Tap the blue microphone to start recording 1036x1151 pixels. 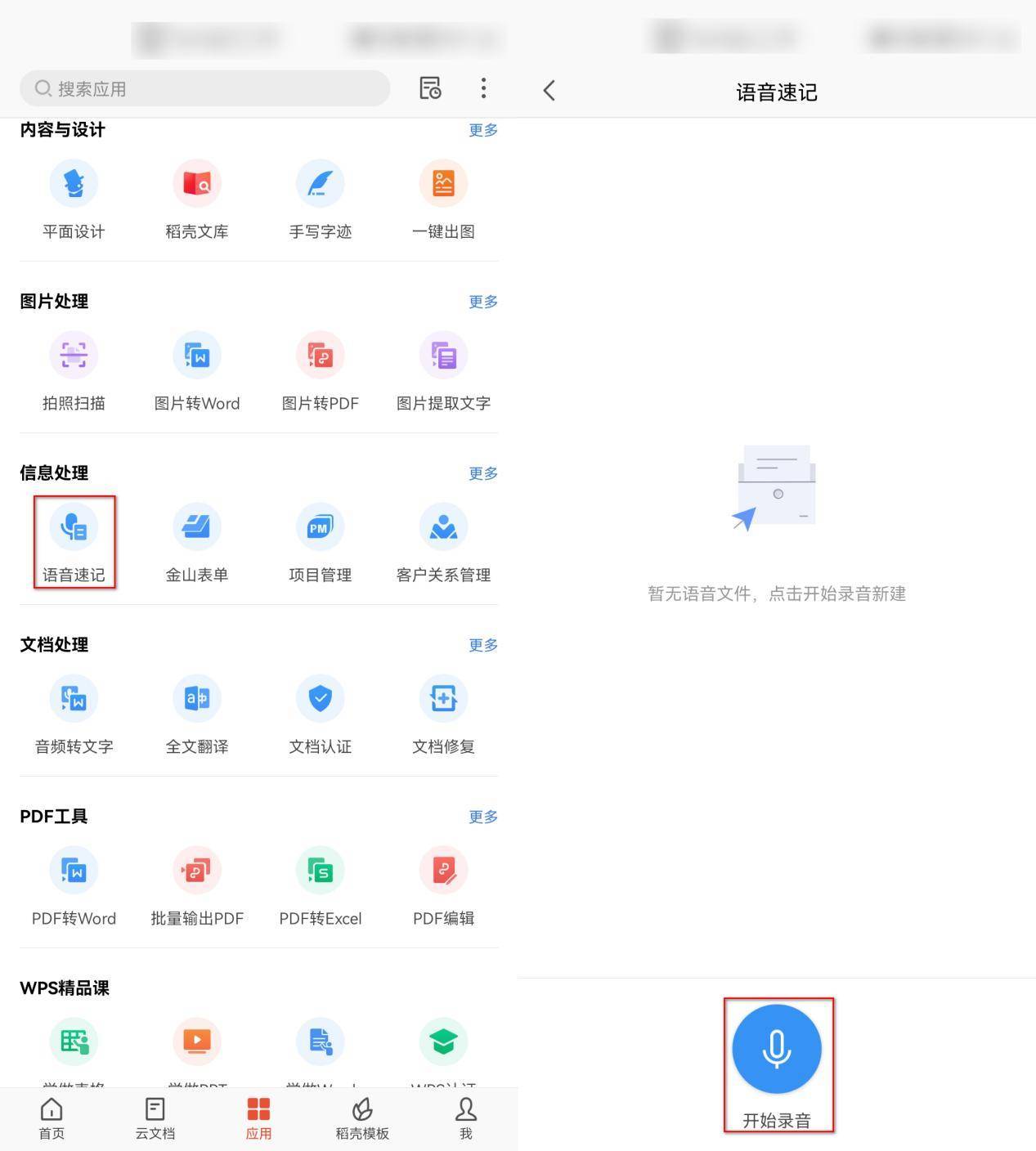777,1049
